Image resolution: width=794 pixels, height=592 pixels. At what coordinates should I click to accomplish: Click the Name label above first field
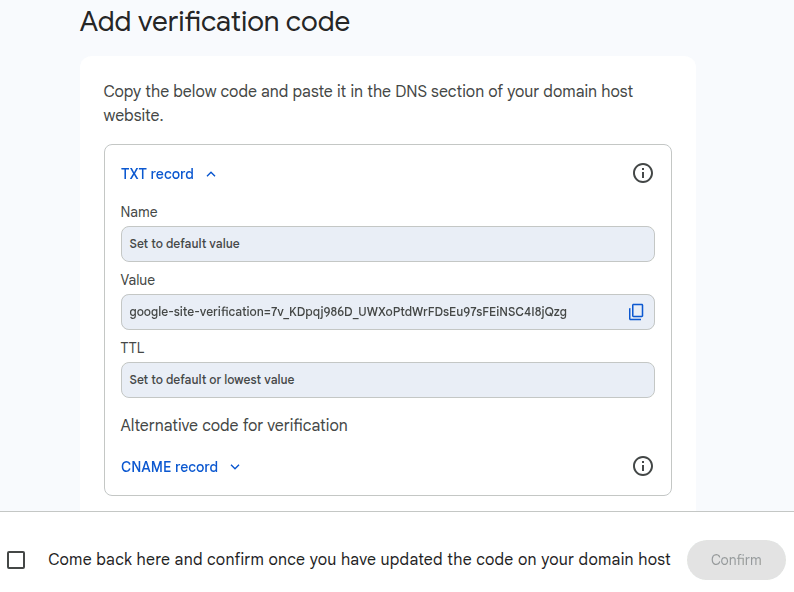pos(139,212)
